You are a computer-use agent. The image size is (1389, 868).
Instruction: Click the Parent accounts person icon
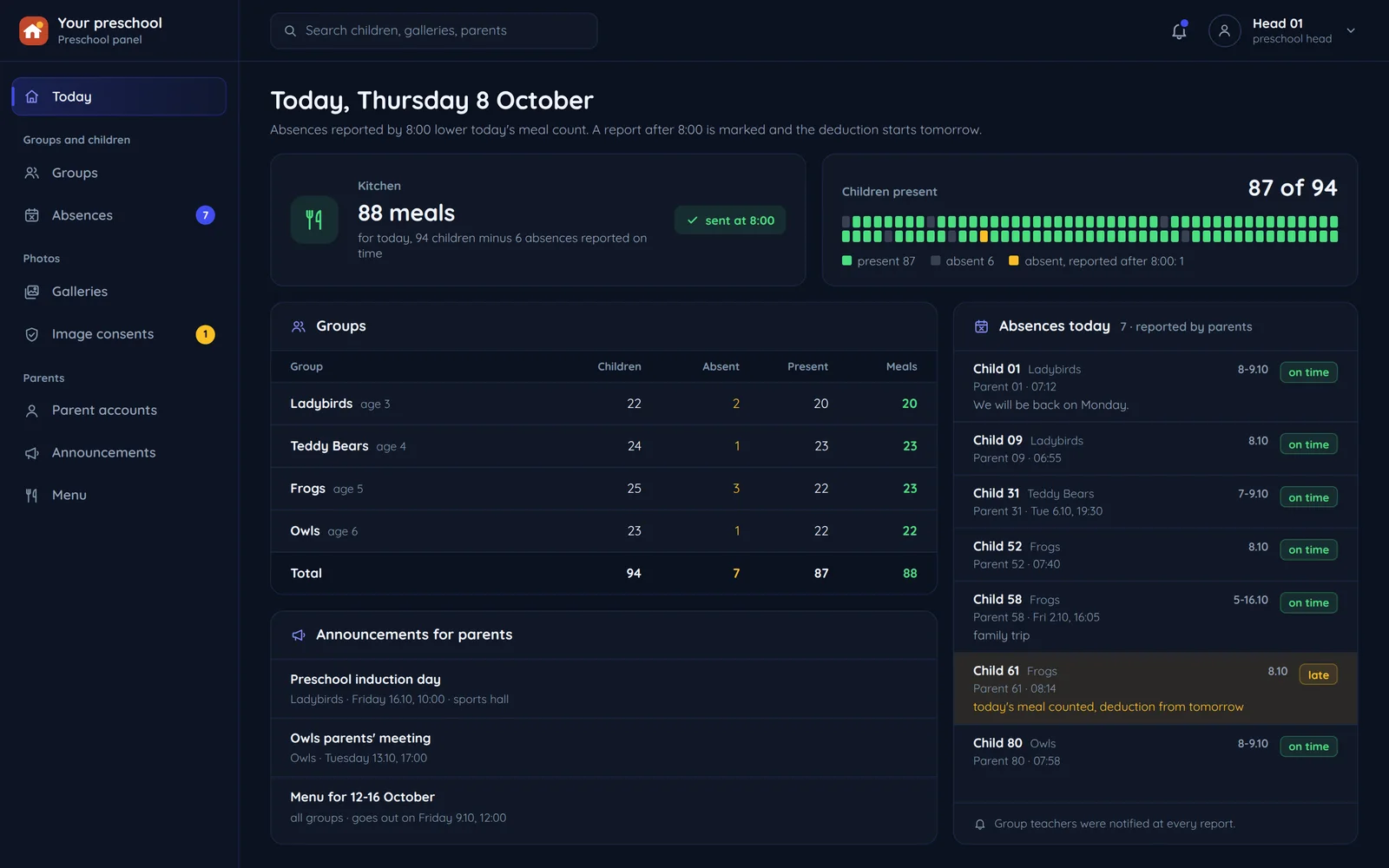[x=32, y=411]
